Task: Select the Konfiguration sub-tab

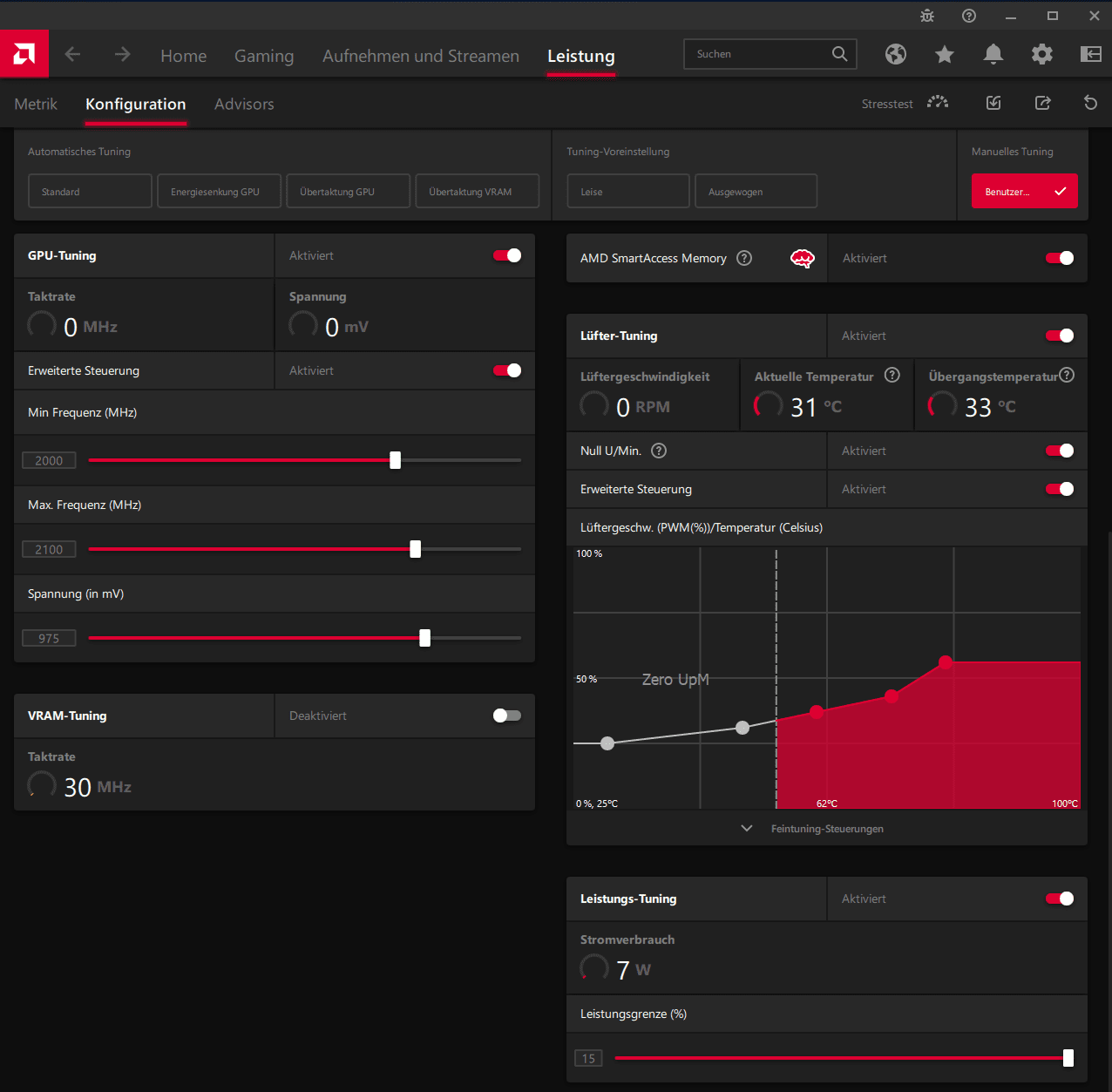Action: 136,104
